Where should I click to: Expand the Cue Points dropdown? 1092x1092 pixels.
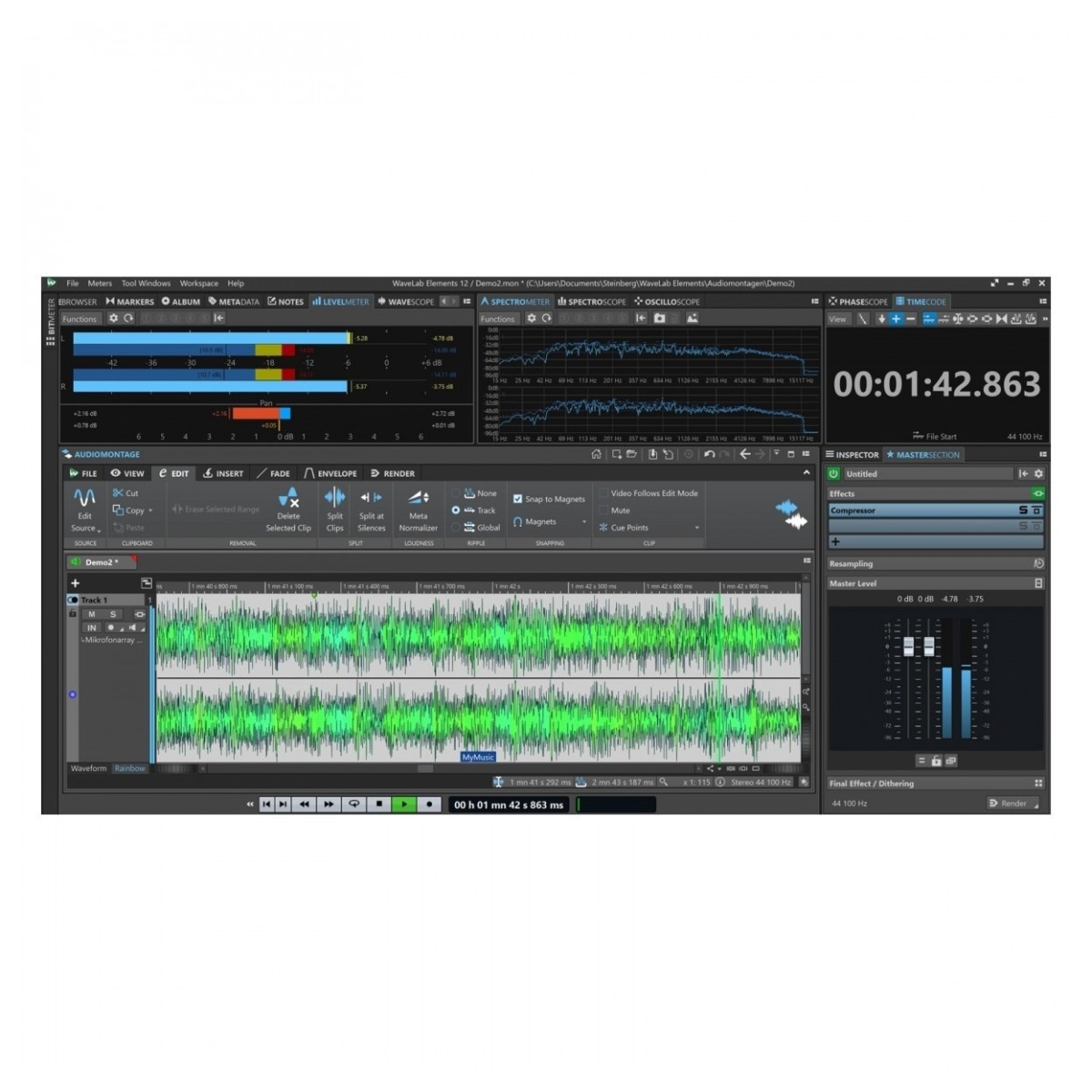pos(697,528)
